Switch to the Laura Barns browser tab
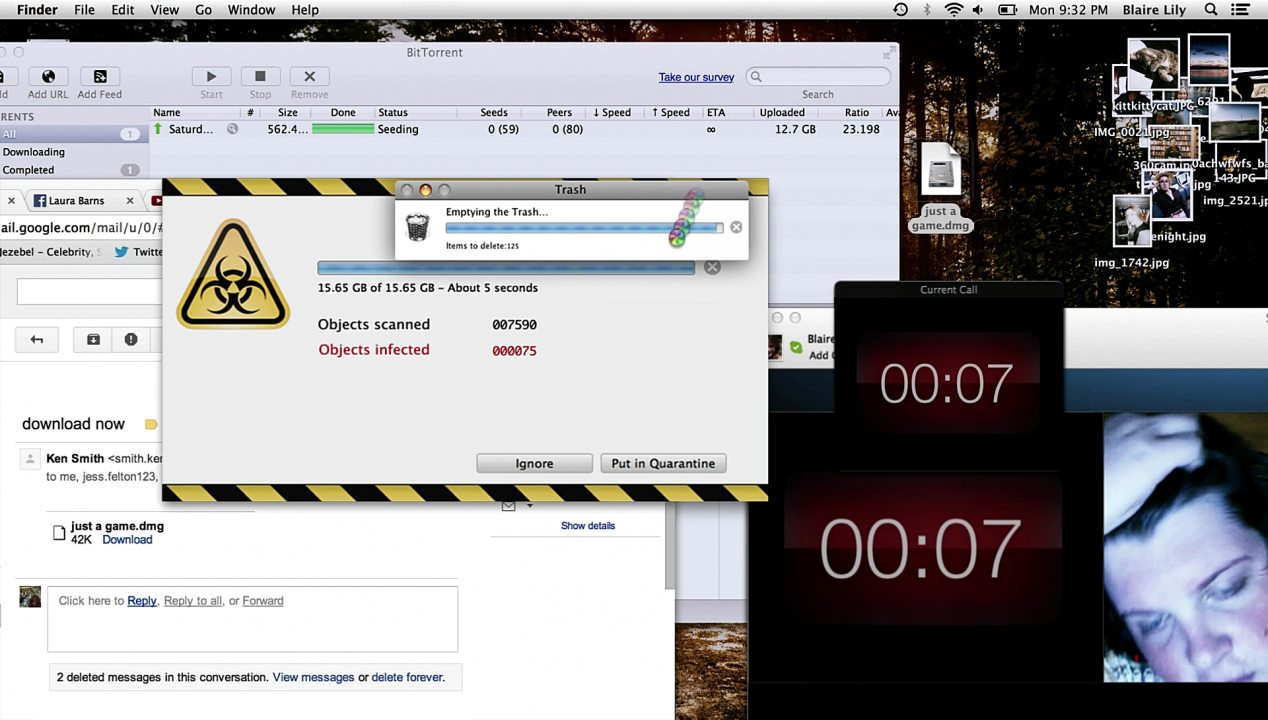This screenshot has height=720, width=1268. click(x=76, y=201)
